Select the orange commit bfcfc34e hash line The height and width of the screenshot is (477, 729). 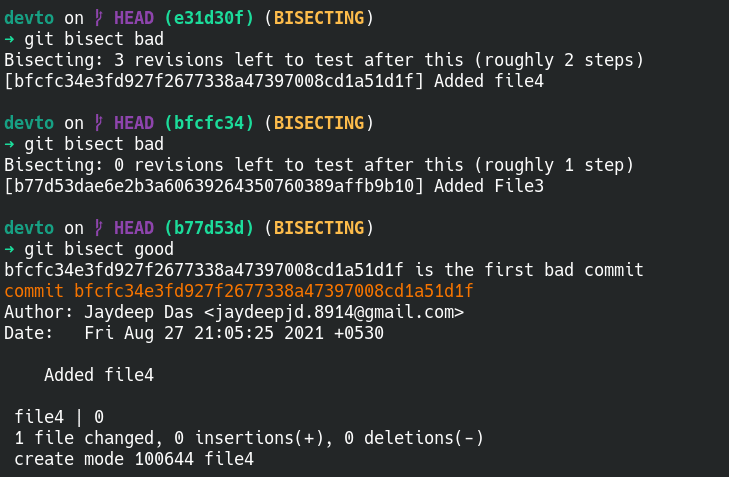tap(238, 291)
